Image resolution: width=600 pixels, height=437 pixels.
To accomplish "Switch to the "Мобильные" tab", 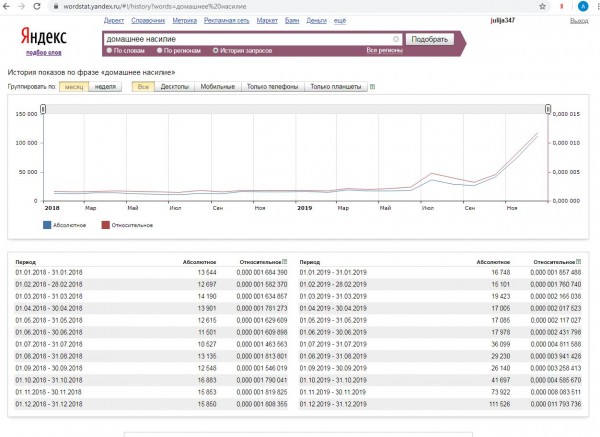I will pos(218,87).
